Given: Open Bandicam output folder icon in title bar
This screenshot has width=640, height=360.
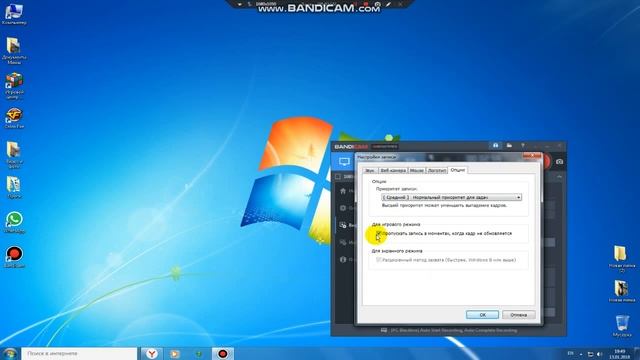Looking at the screenshot, I should pyautogui.click(x=509, y=145).
